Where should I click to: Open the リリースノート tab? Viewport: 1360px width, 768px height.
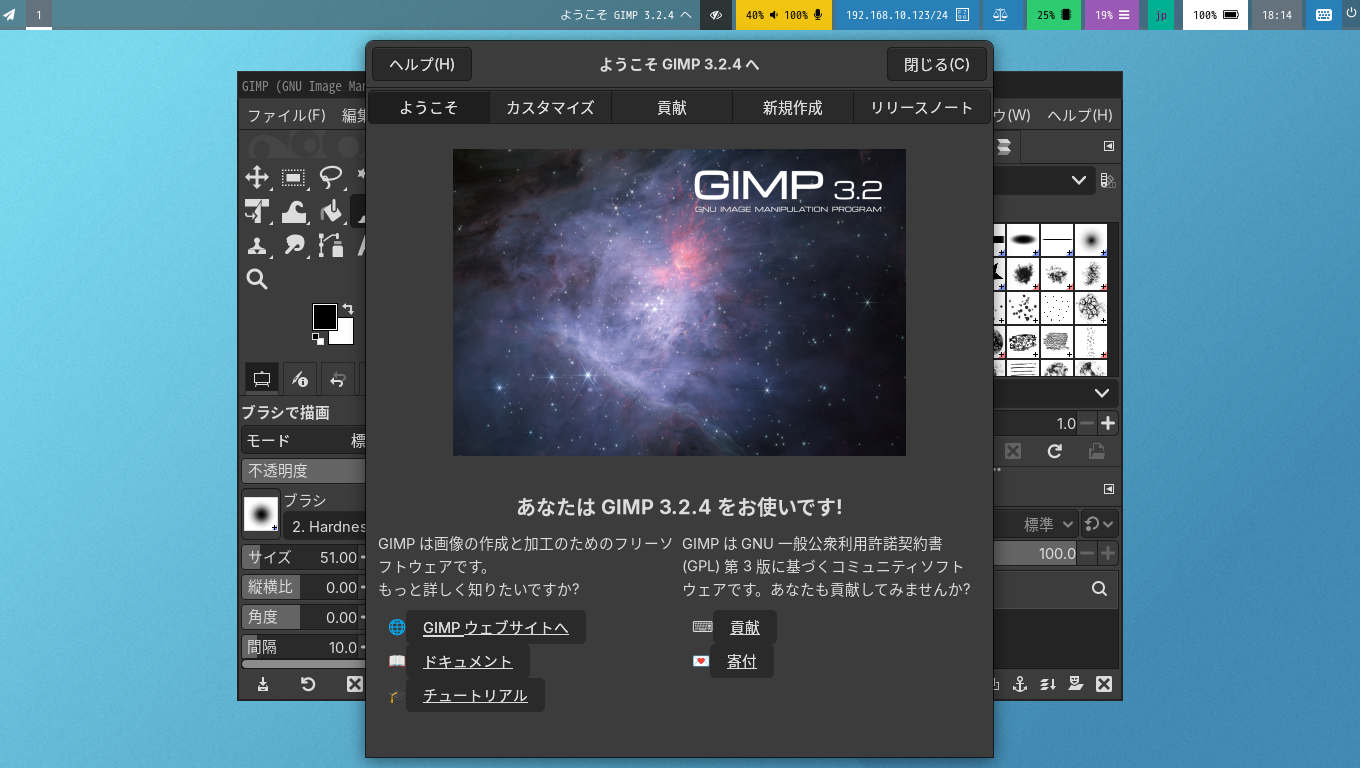click(x=921, y=108)
